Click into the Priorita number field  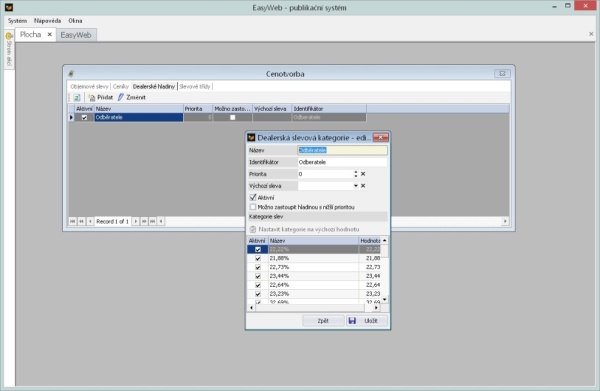pos(325,174)
